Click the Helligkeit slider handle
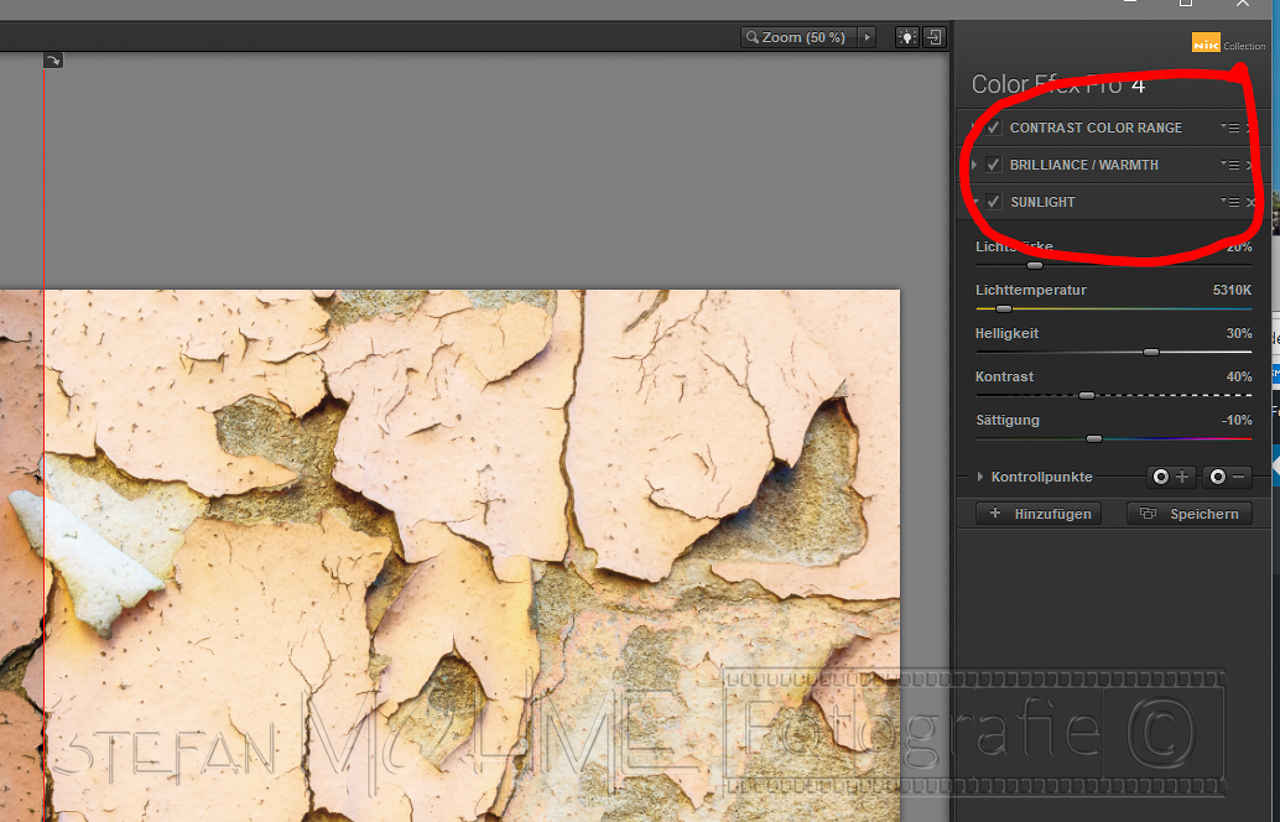Viewport: 1280px width, 822px height. tap(1151, 352)
